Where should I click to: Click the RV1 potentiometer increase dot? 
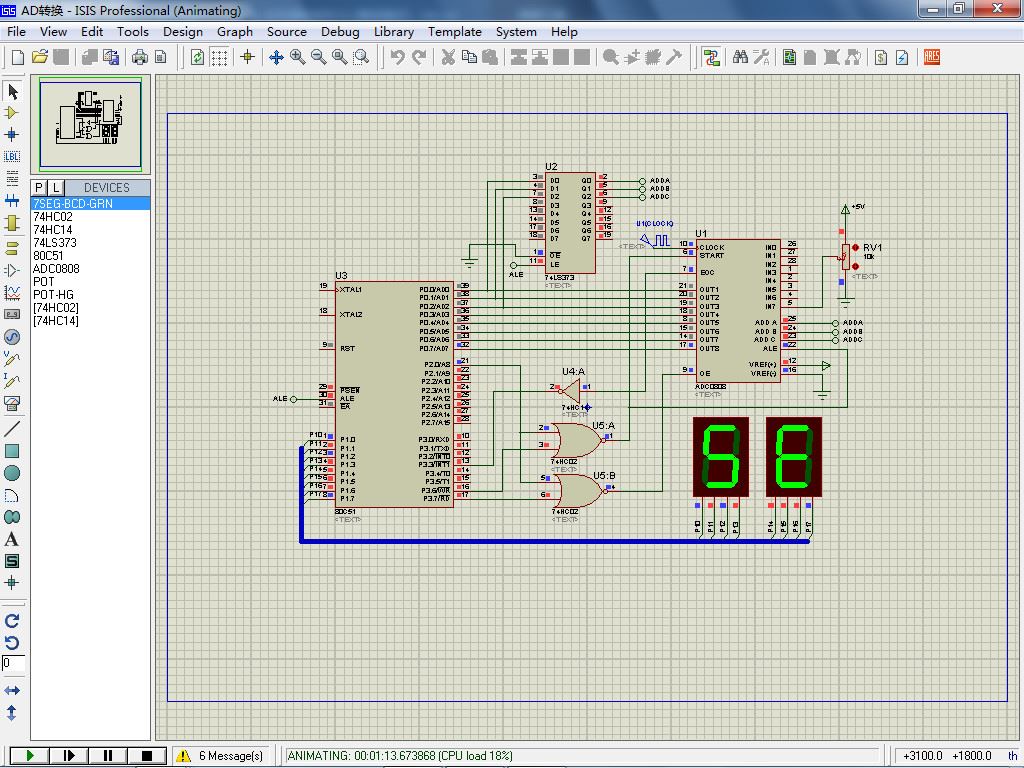click(x=856, y=248)
